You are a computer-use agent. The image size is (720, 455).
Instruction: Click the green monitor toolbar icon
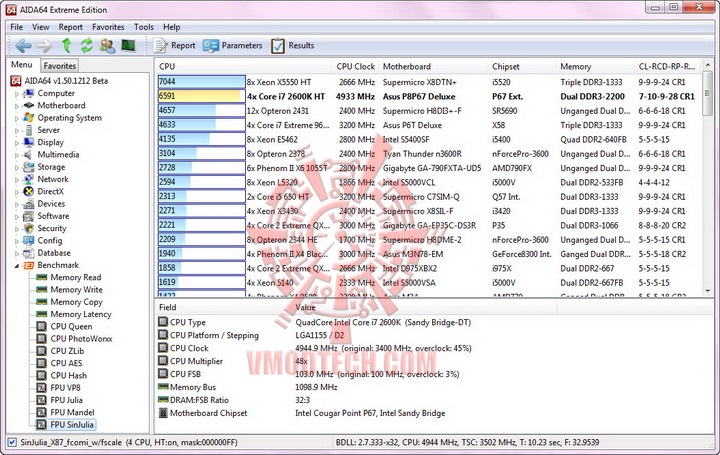pos(128,45)
